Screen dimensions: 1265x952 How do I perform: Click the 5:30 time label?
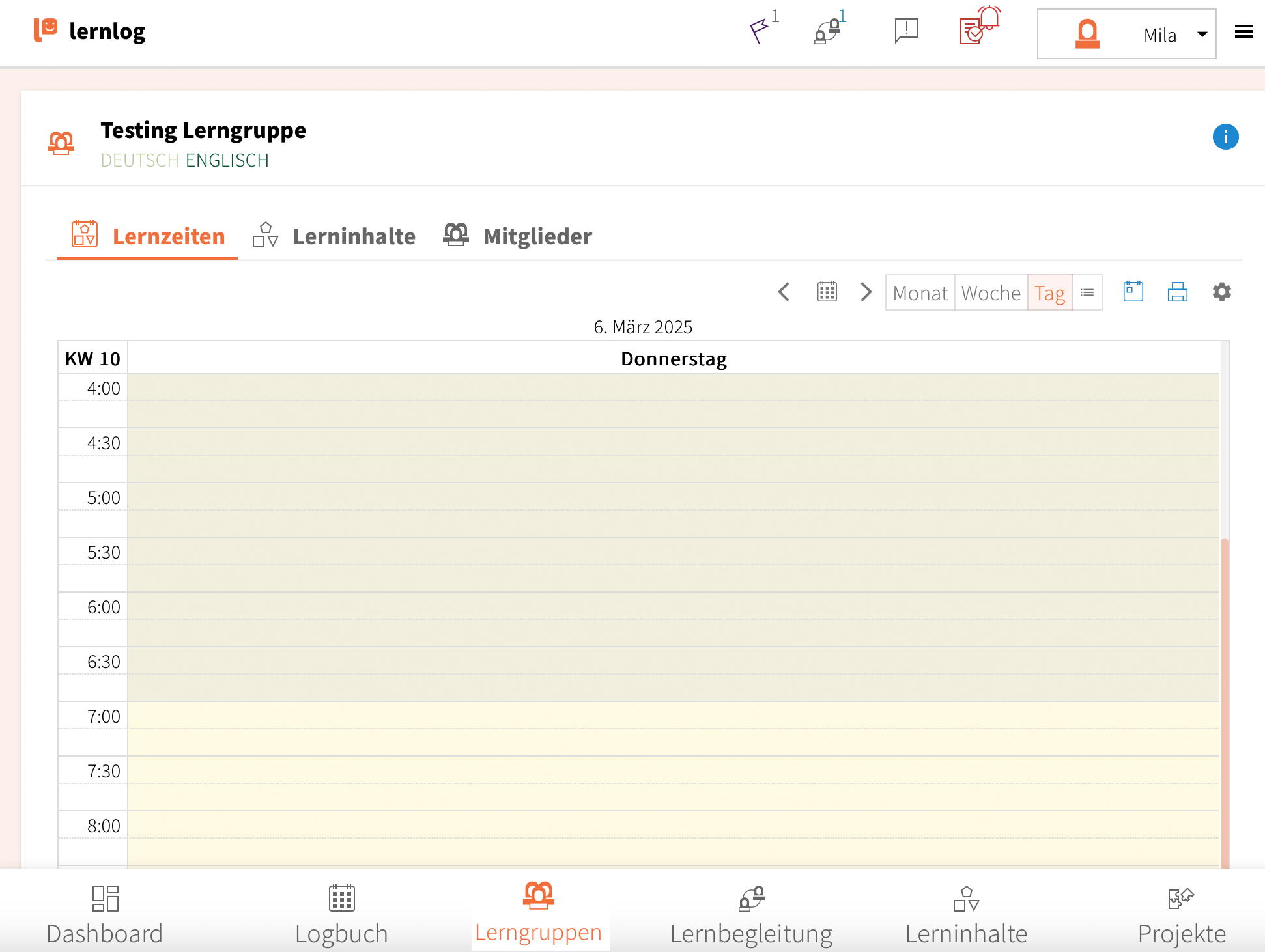(104, 552)
